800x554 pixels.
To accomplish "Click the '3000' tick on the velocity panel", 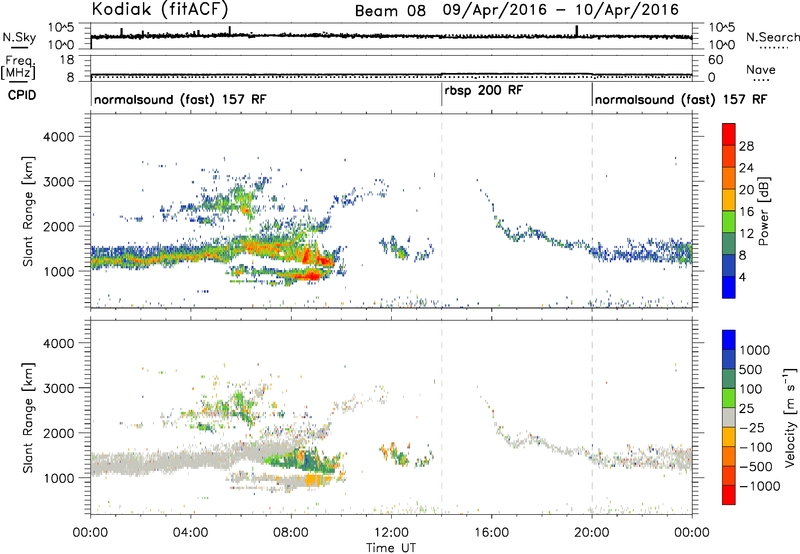I will pos(58,388).
